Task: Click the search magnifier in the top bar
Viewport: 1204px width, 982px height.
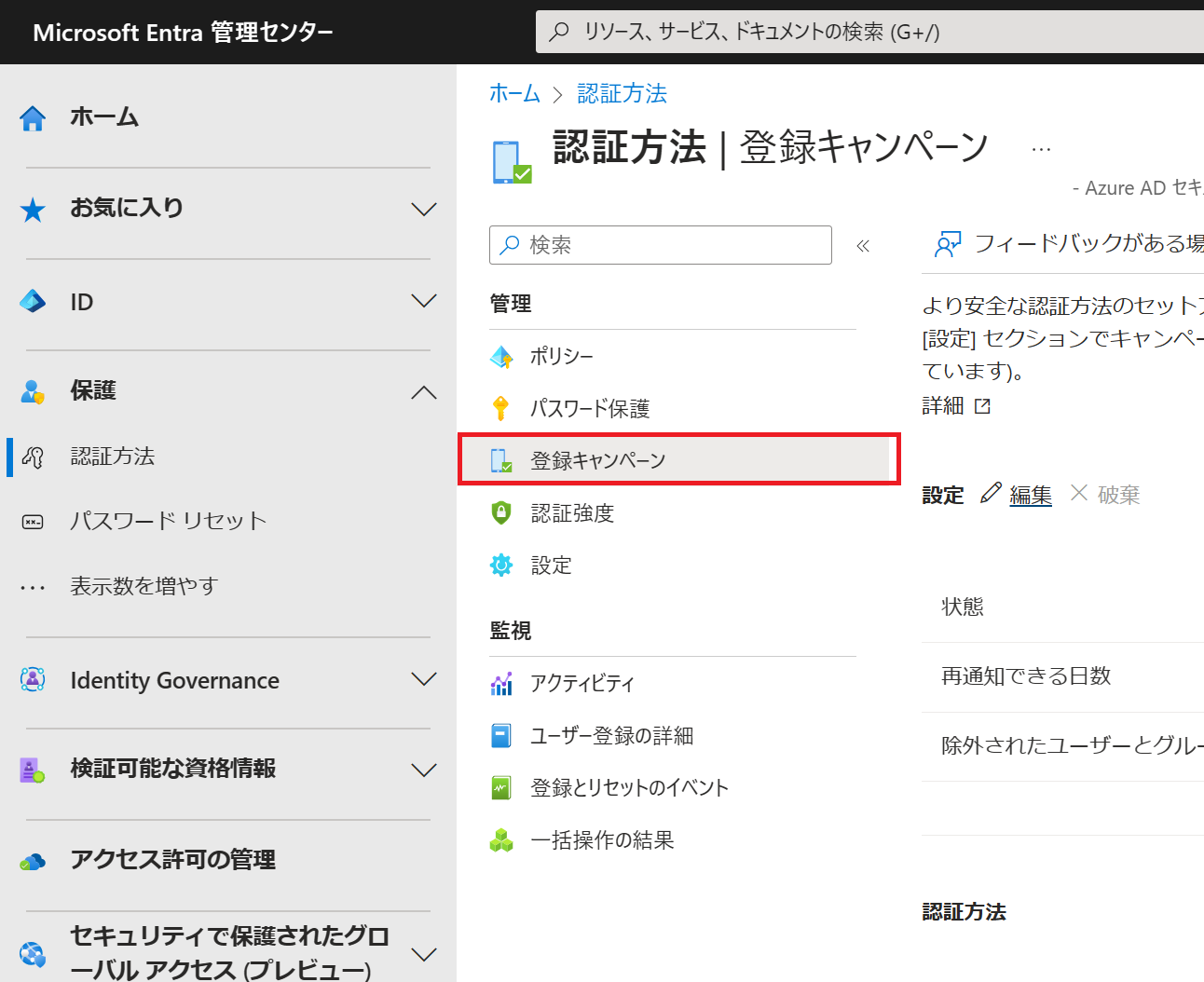Action: click(x=559, y=32)
